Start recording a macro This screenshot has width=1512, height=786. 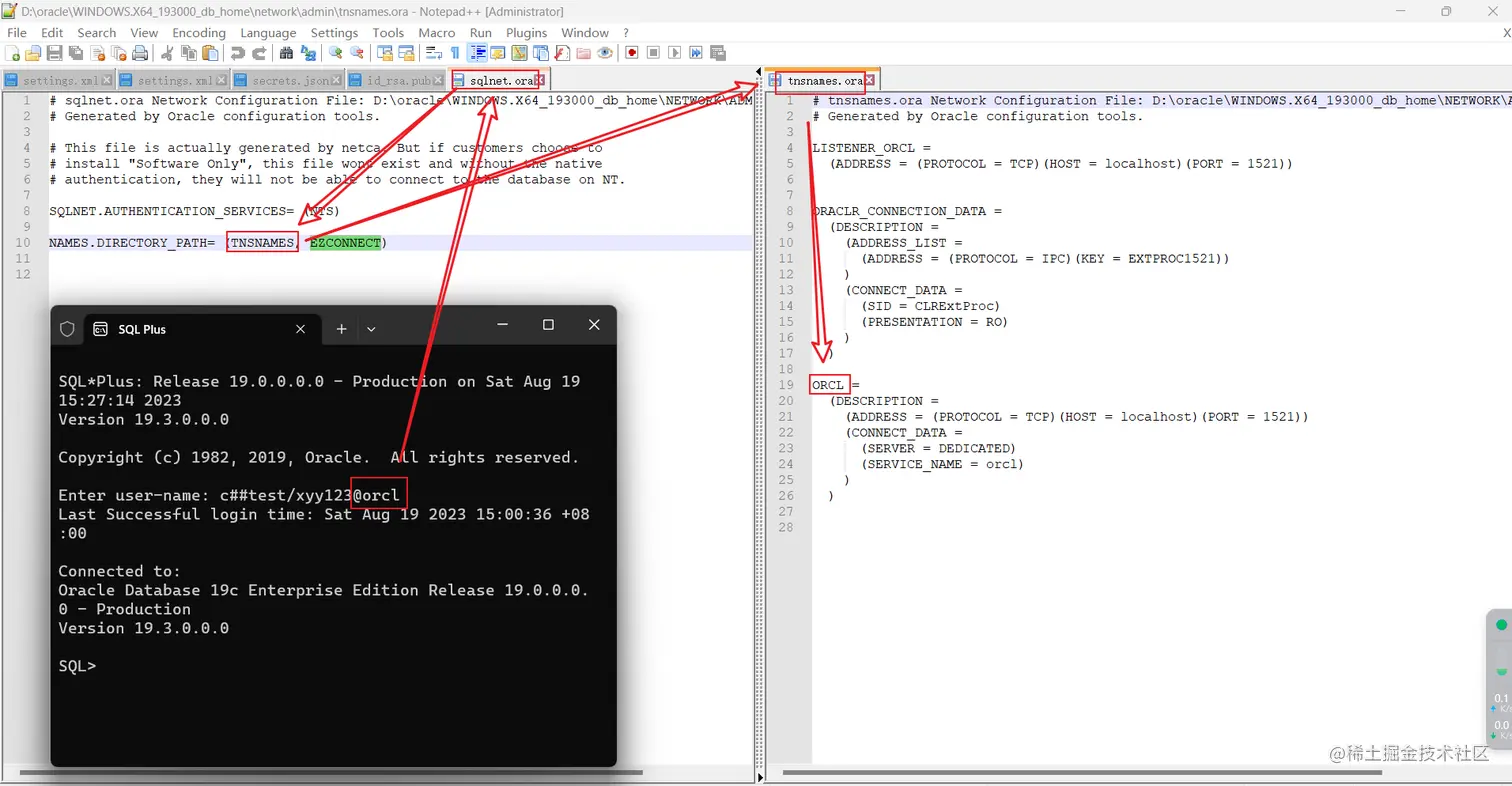click(632, 53)
